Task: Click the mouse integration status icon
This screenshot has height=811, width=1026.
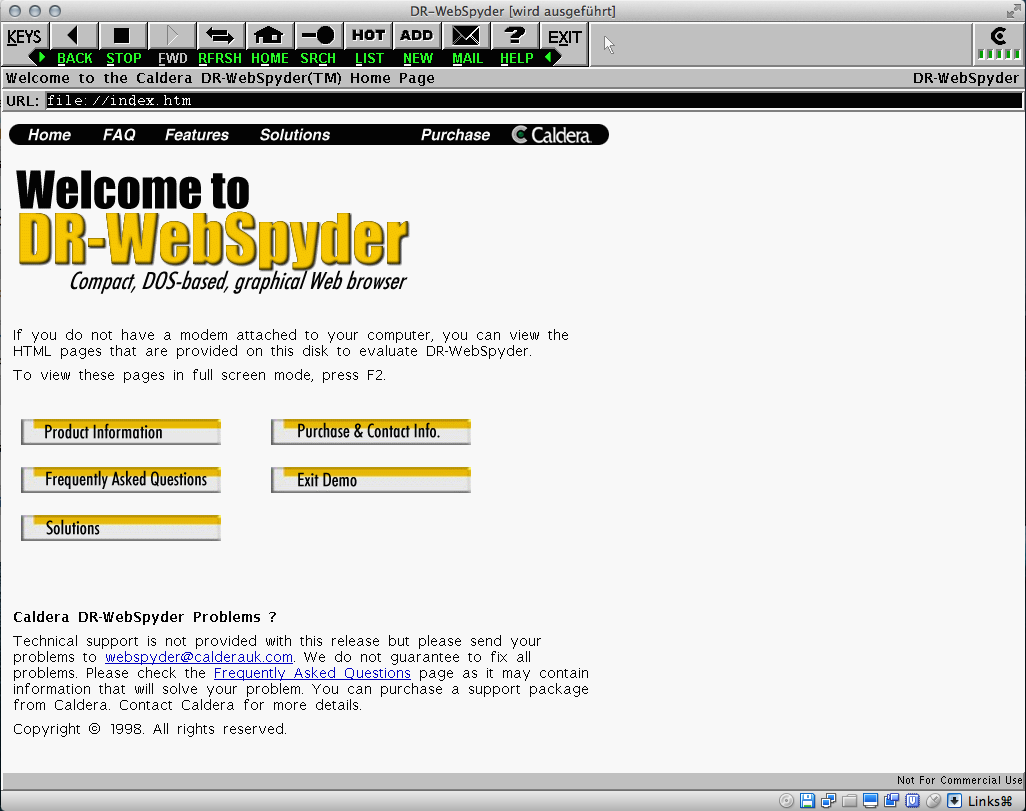Action: (x=933, y=801)
